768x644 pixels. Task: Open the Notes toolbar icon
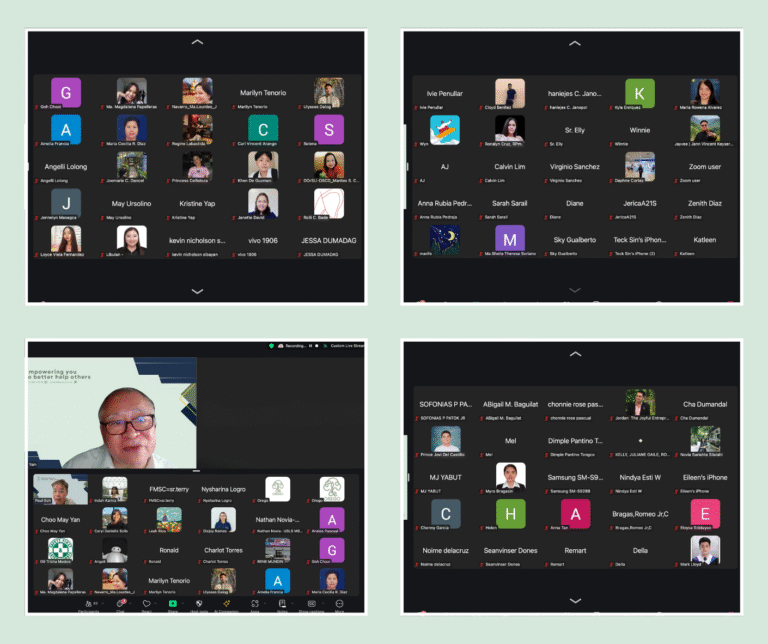pyautogui.click(x=282, y=604)
